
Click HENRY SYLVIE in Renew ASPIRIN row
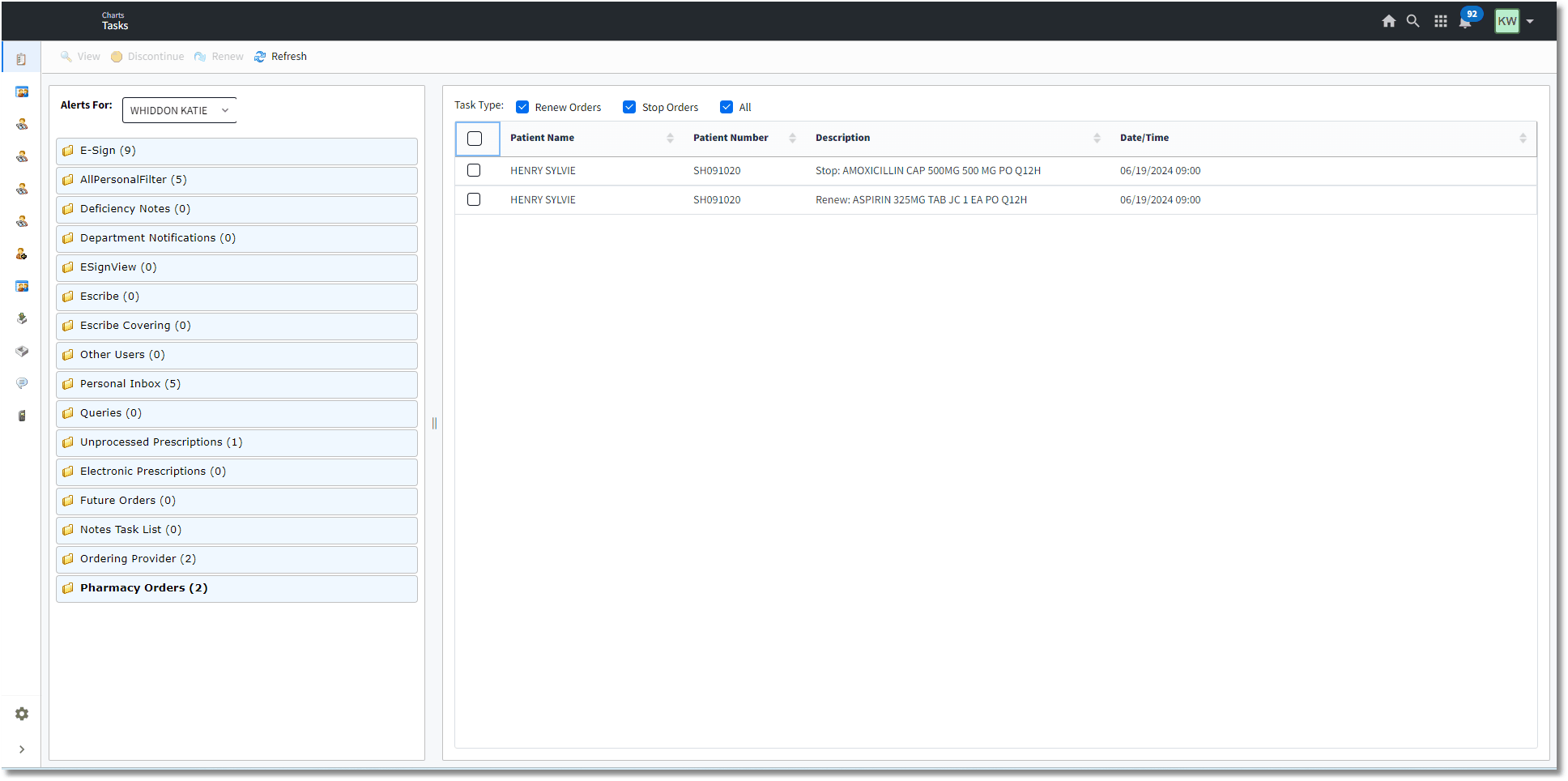[x=543, y=200]
